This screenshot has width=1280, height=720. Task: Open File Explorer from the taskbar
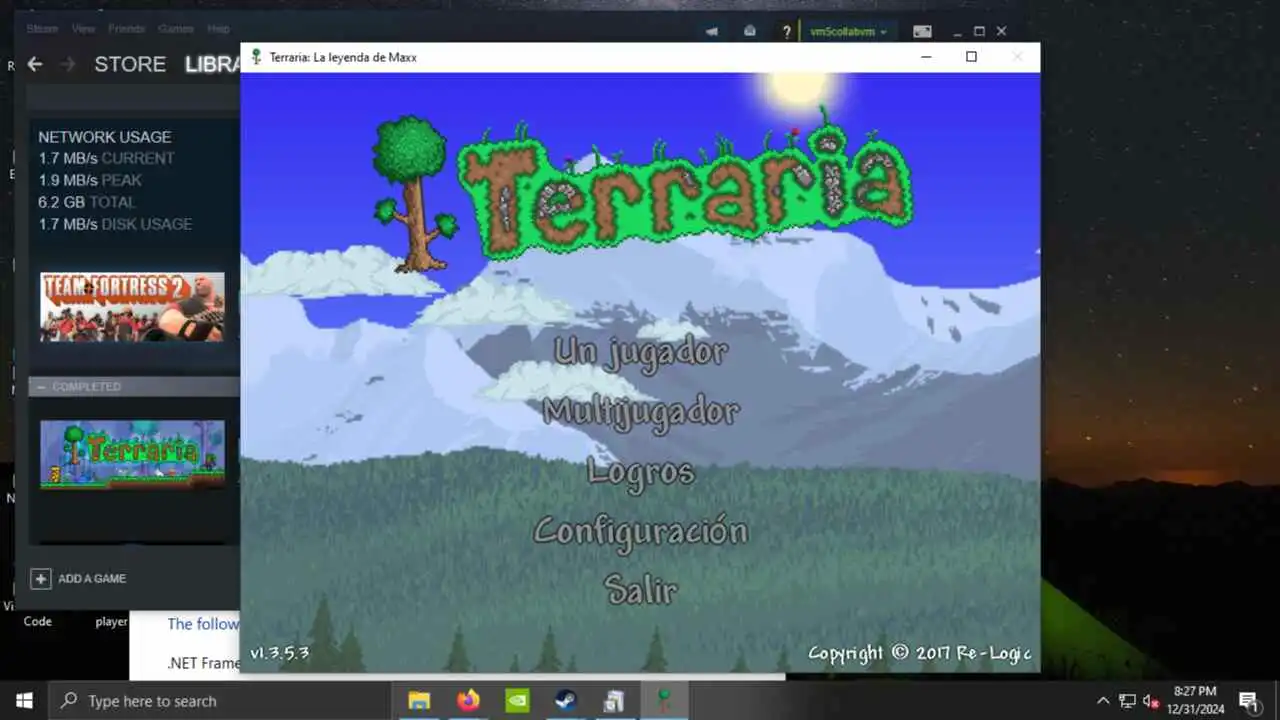pyautogui.click(x=419, y=701)
